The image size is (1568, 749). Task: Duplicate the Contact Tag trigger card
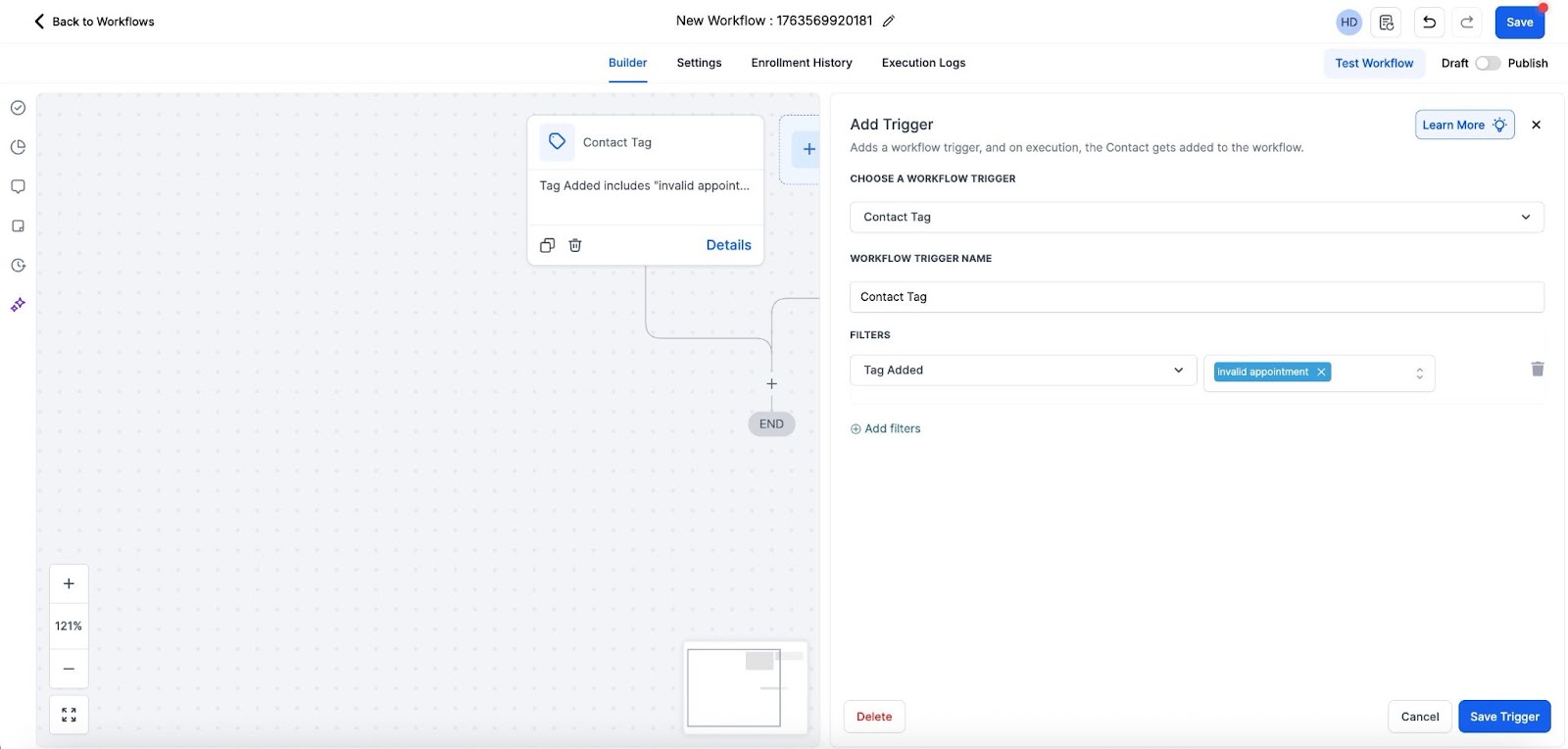(548, 245)
